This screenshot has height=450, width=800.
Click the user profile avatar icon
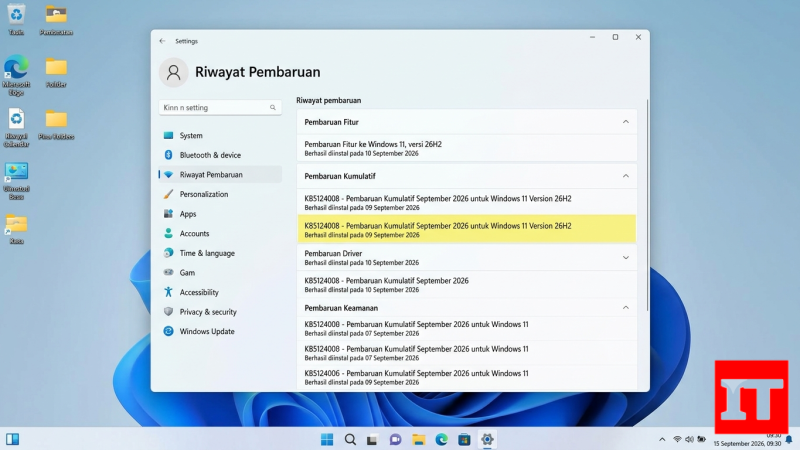point(173,72)
